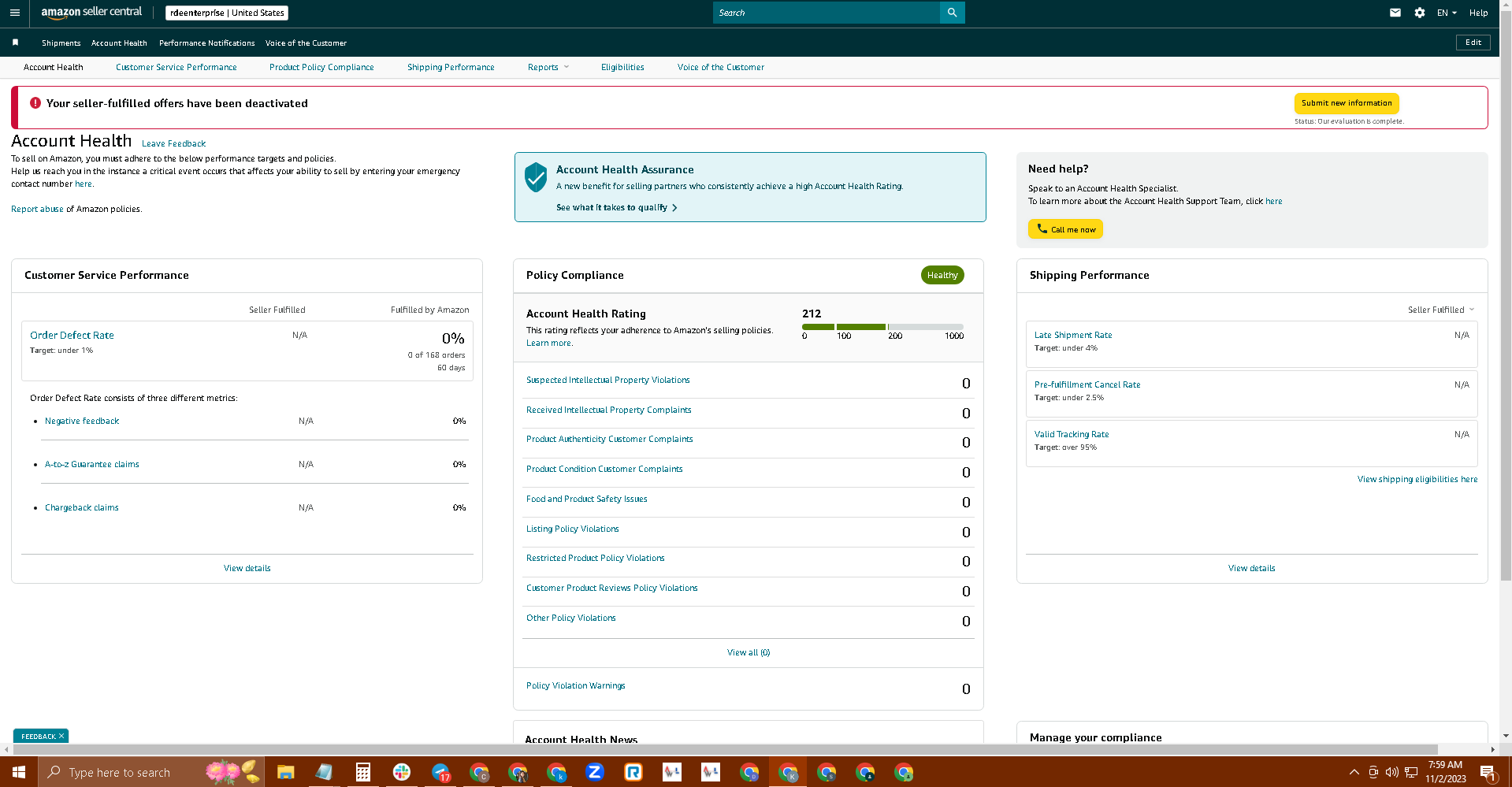The width and height of the screenshot is (1512, 787).
Task: Expand the Reports menu
Action: tap(548, 68)
